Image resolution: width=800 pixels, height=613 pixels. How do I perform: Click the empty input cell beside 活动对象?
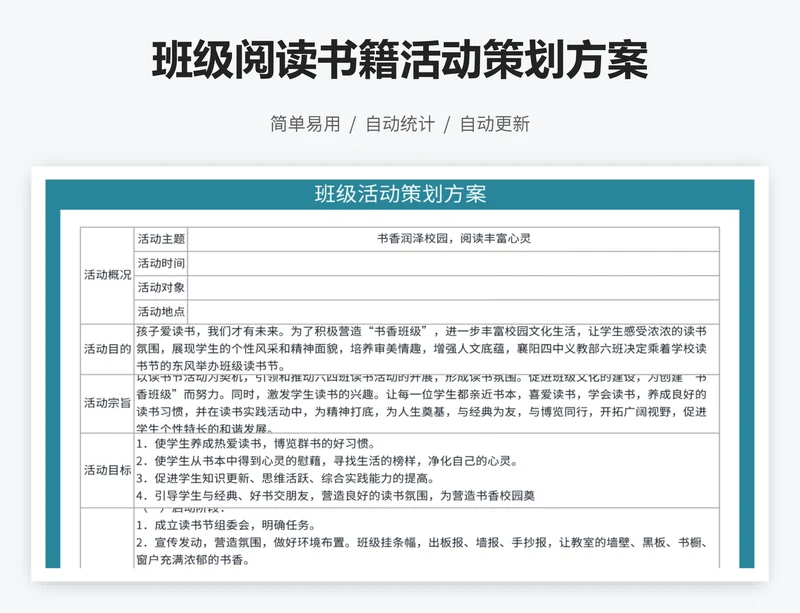454,288
